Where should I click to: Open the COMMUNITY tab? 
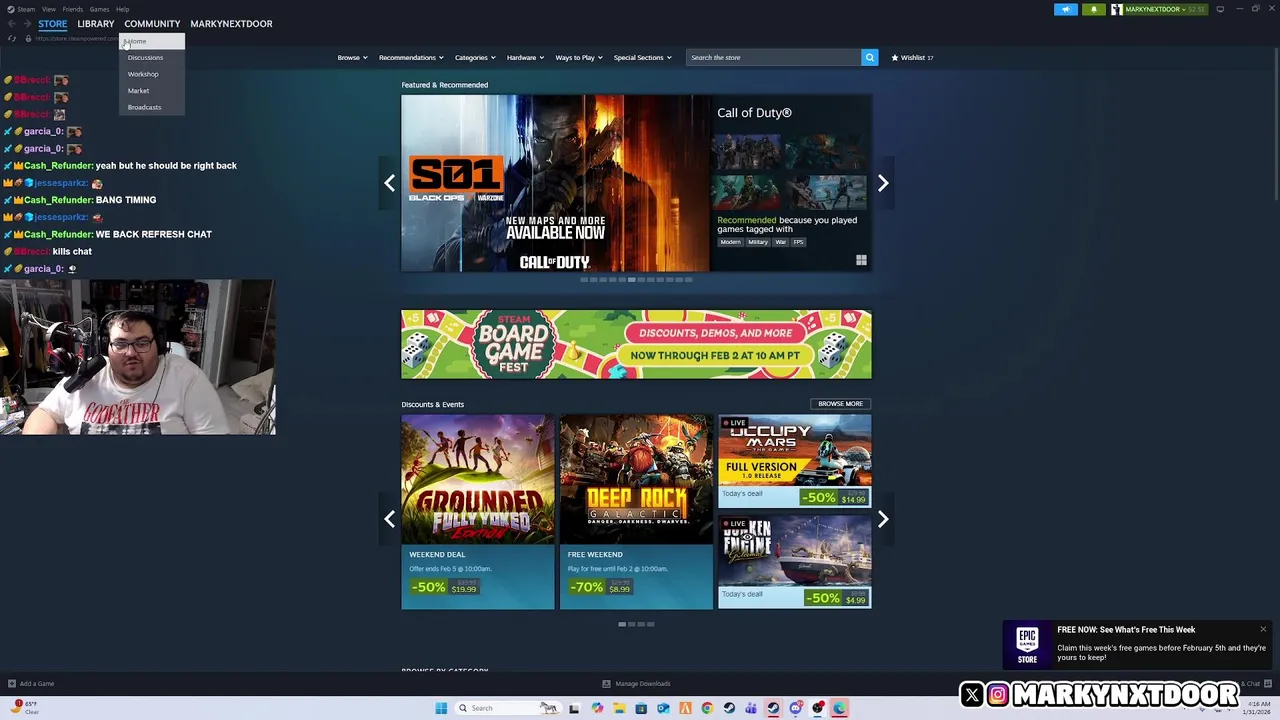point(152,23)
